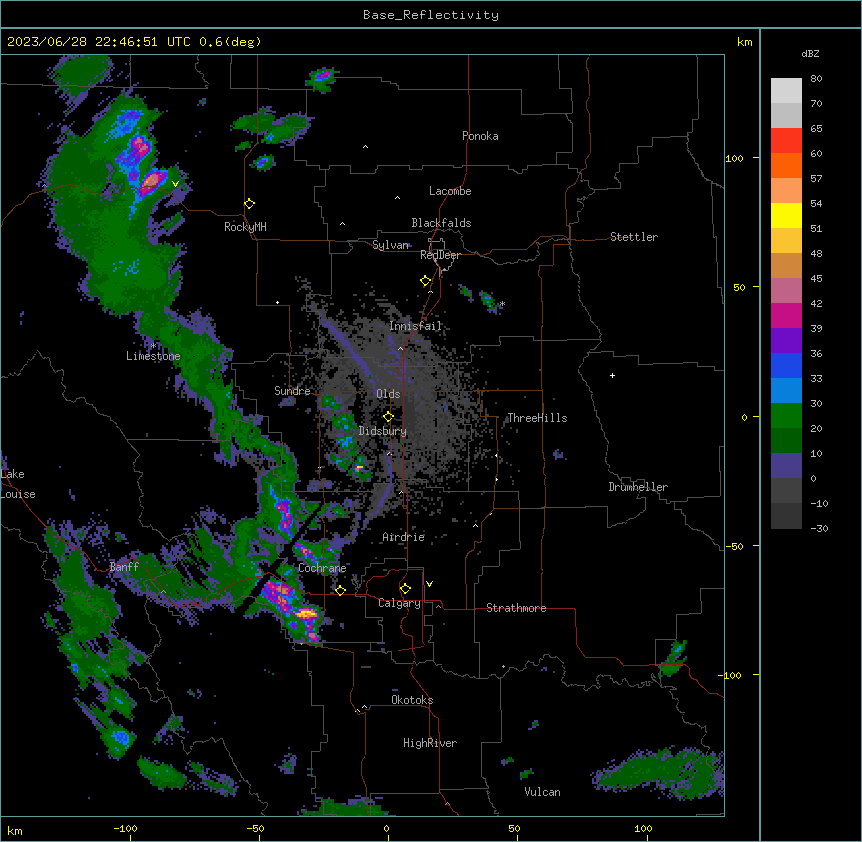The image size is (862, 842).
Task: Click the asterisk marker above Limestone label
Action: coord(153,346)
